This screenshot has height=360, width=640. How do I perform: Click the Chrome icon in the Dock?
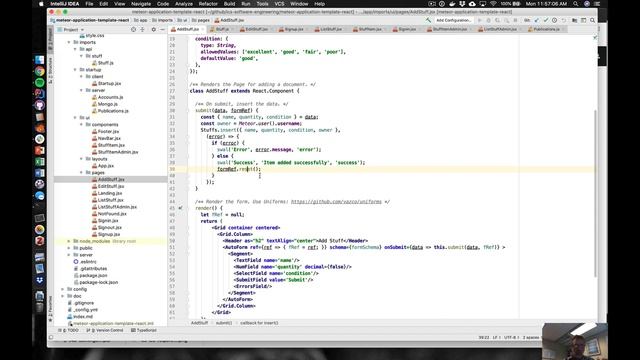pyautogui.click(x=40, y=71)
